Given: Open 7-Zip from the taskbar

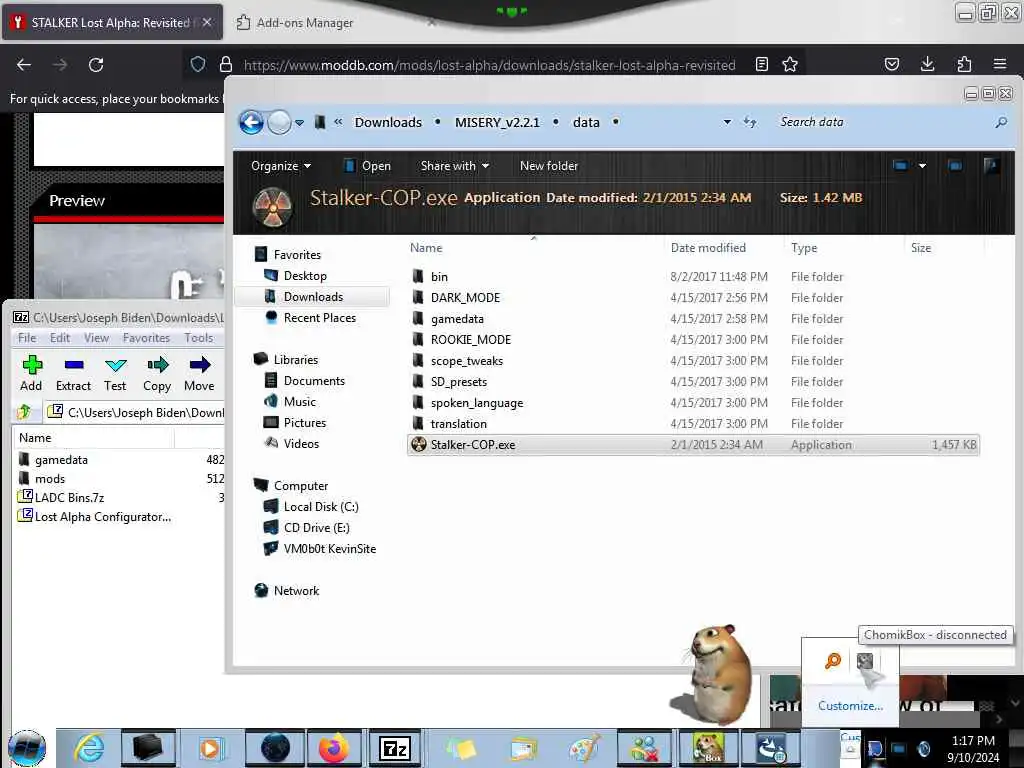Looking at the screenshot, I should pos(394,748).
